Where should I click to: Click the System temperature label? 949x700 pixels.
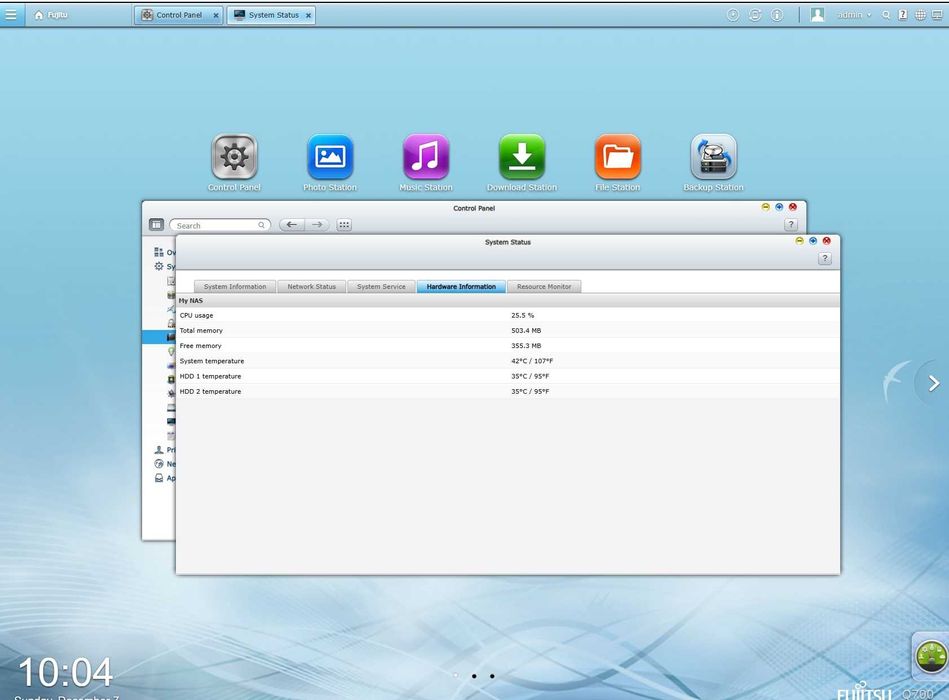[212, 361]
